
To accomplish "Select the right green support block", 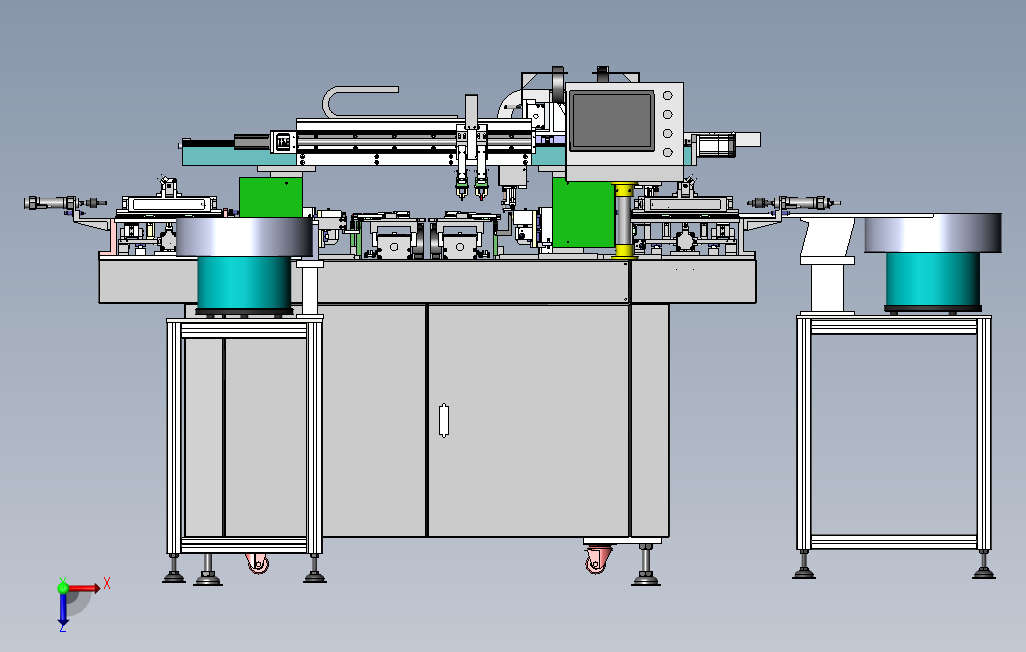I will (x=583, y=213).
